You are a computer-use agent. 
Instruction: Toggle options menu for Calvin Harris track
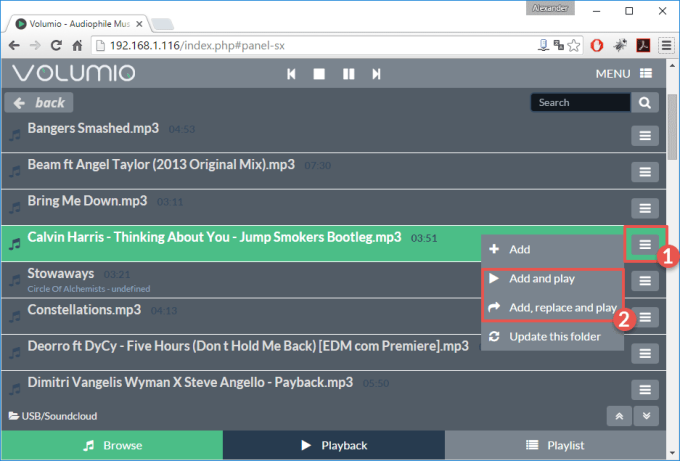pyautogui.click(x=645, y=245)
